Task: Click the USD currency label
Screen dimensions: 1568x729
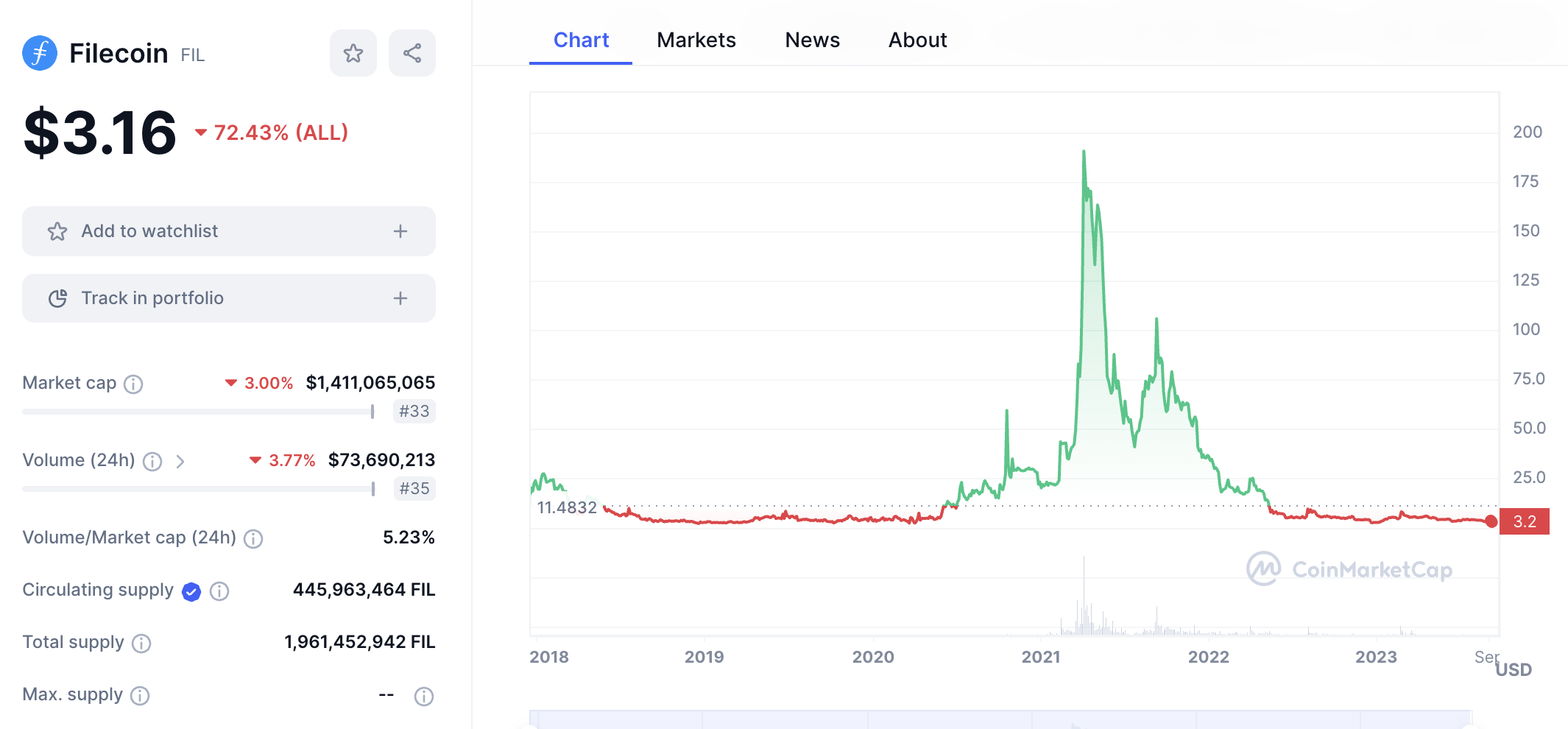Action: pyautogui.click(x=1514, y=669)
